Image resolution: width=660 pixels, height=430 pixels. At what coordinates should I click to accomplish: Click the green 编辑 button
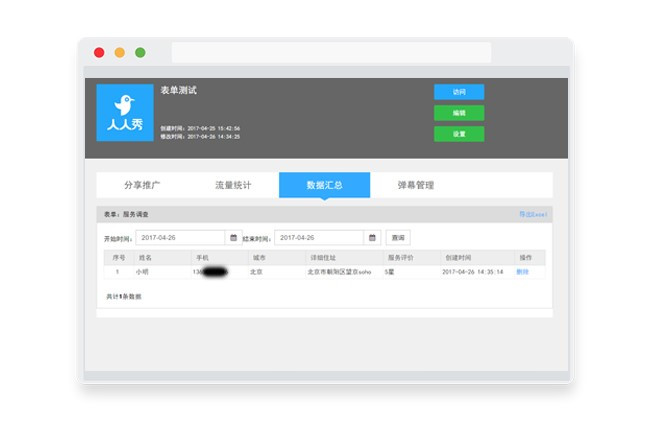coord(459,113)
